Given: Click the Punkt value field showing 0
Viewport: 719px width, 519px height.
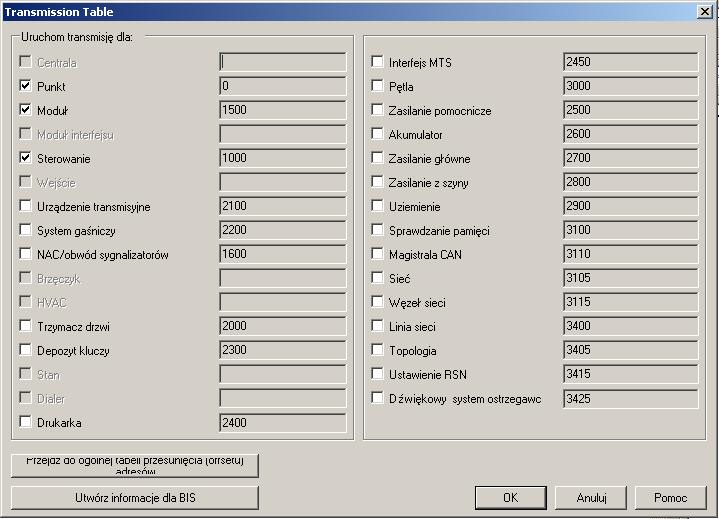Looking at the screenshot, I should [x=283, y=86].
